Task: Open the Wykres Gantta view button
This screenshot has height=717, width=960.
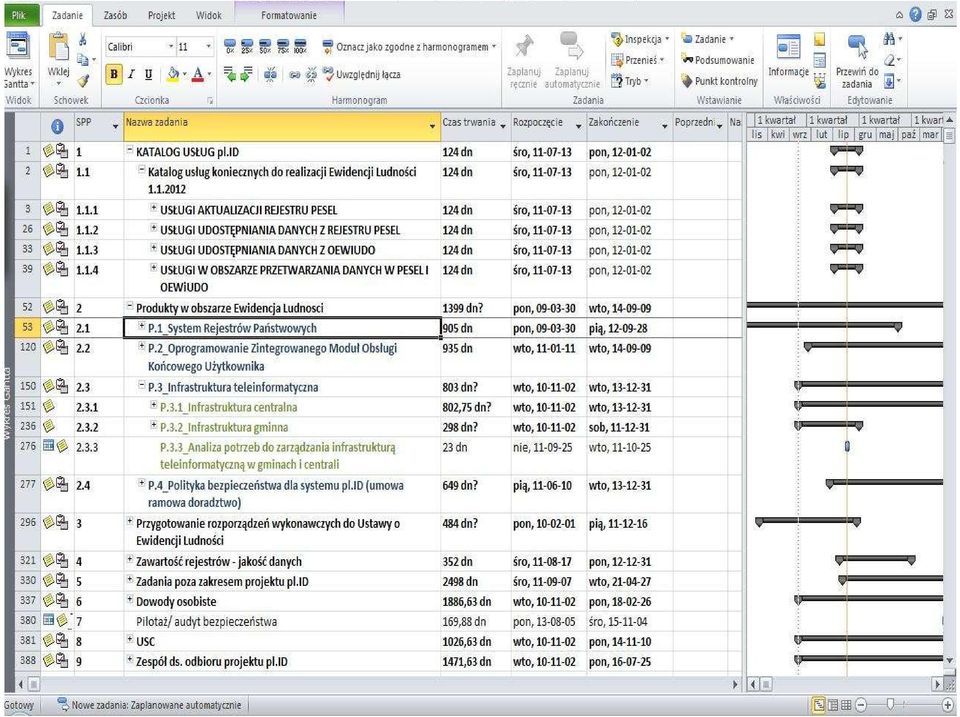Action: pyautogui.click(x=16, y=60)
